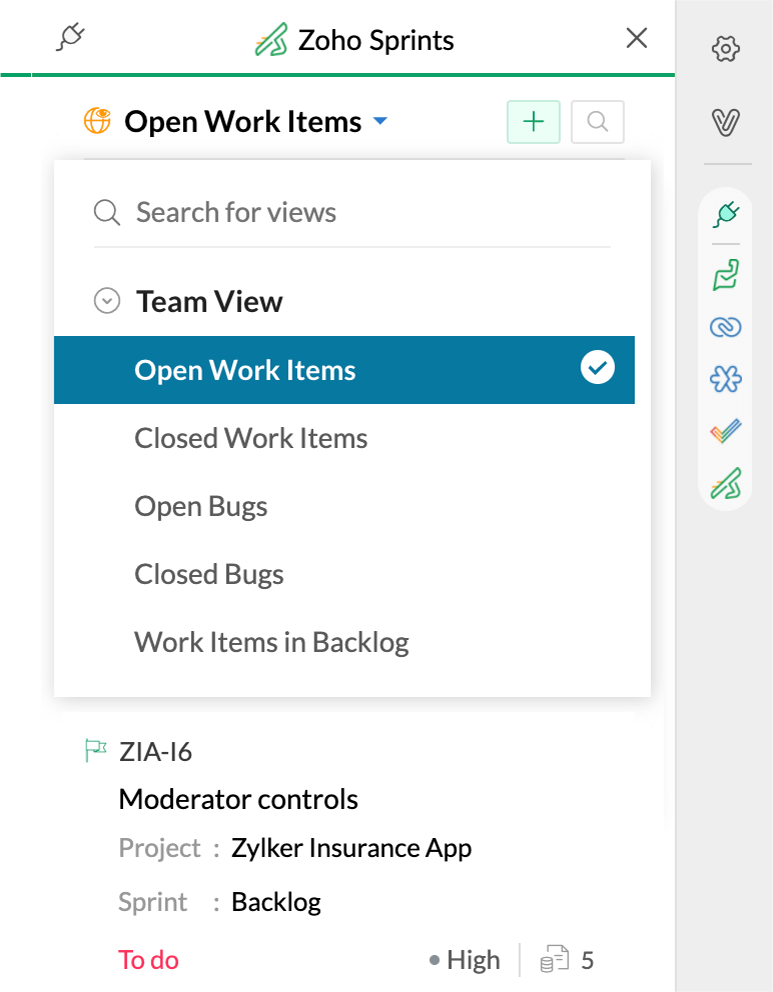Click the paperclip-style V icon in sidebar
Image resolution: width=773 pixels, height=992 pixels.
point(725,122)
